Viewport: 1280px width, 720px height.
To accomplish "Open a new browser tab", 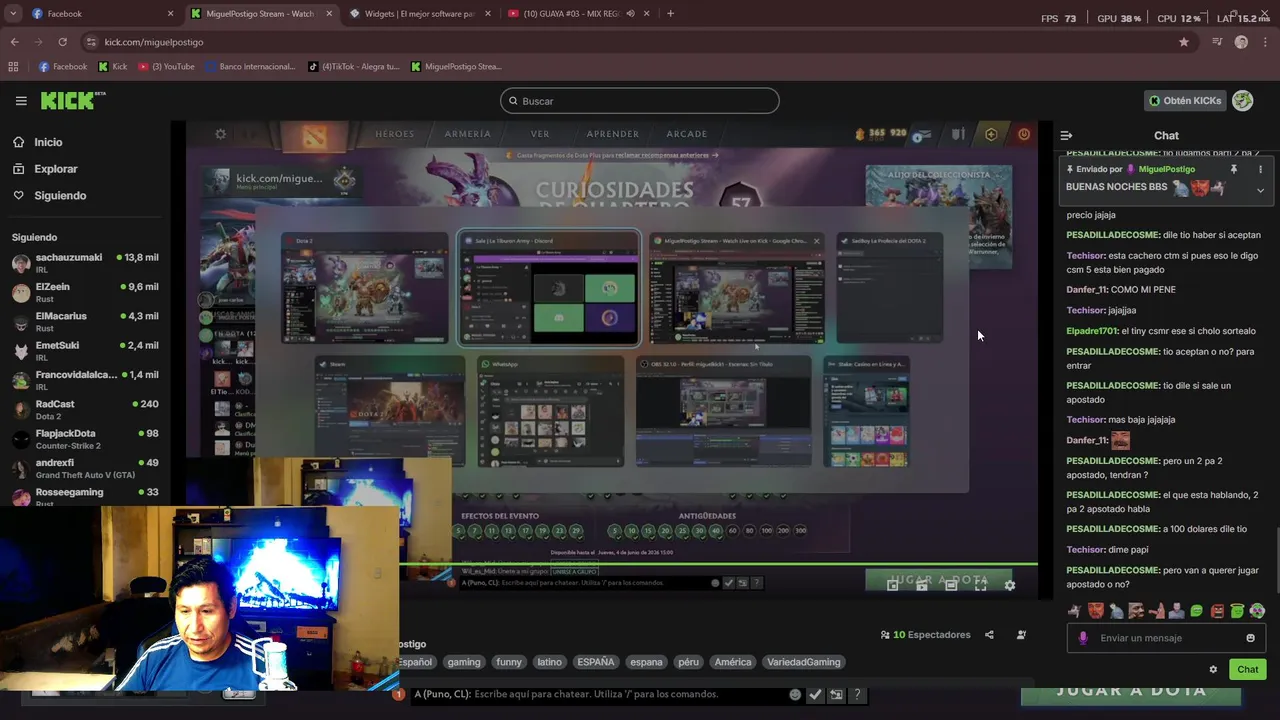I will [670, 14].
